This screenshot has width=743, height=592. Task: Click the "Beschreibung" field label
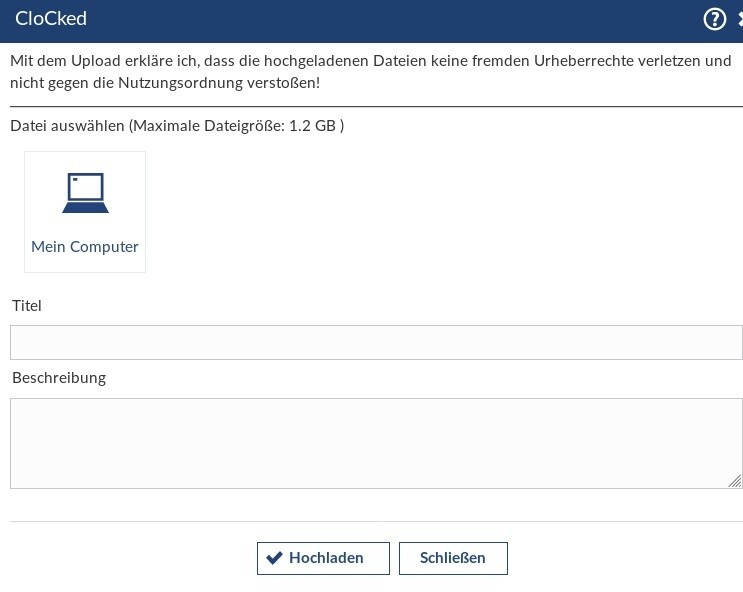[x=59, y=378]
